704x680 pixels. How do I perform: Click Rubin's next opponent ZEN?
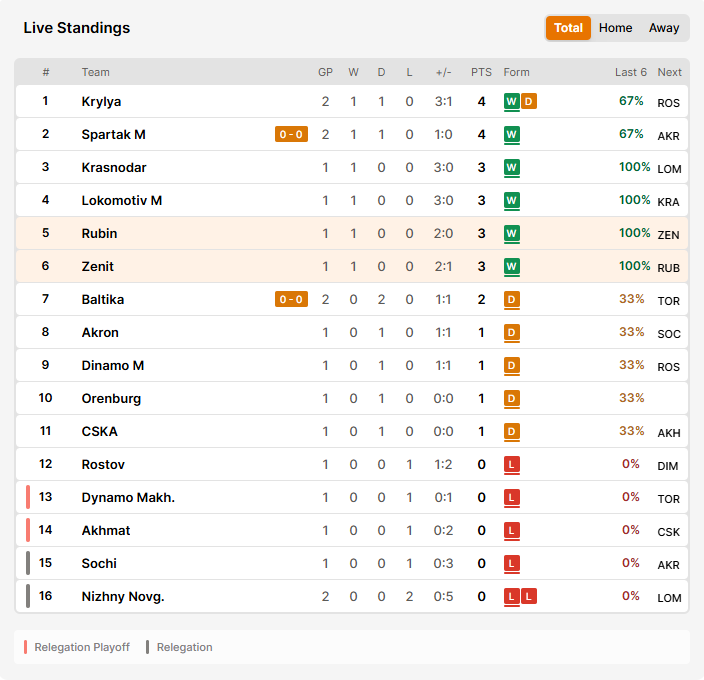[668, 235]
